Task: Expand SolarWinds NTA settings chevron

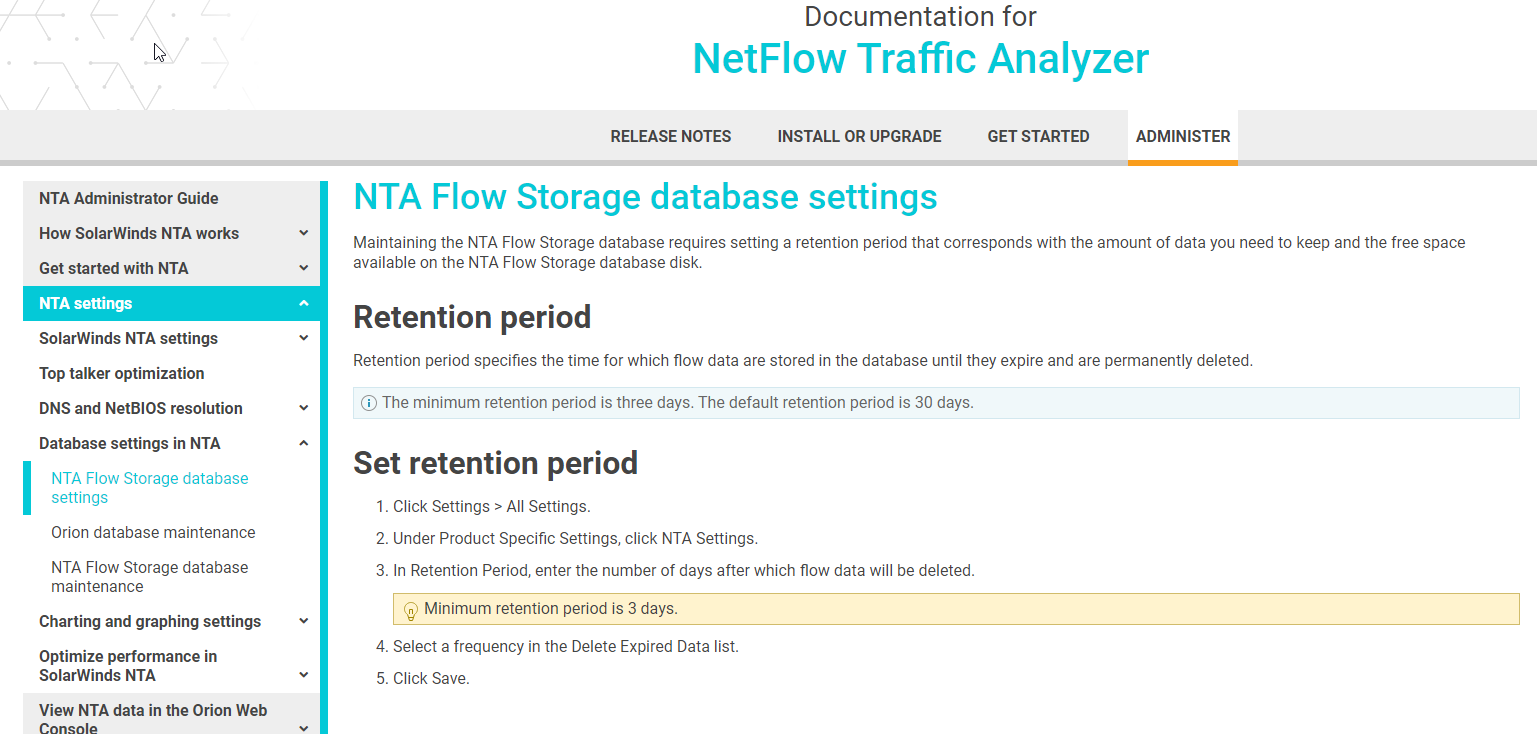Action: [304, 338]
